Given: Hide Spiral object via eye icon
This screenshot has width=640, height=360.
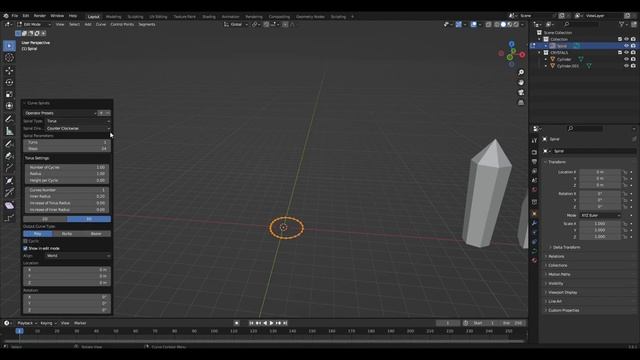Looking at the screenshot, I should [x=626, y=46].
